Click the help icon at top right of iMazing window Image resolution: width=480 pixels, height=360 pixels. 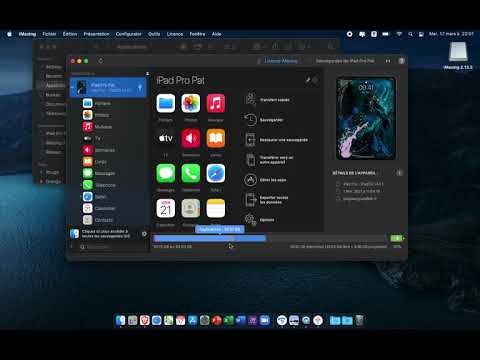coord(401,61)
